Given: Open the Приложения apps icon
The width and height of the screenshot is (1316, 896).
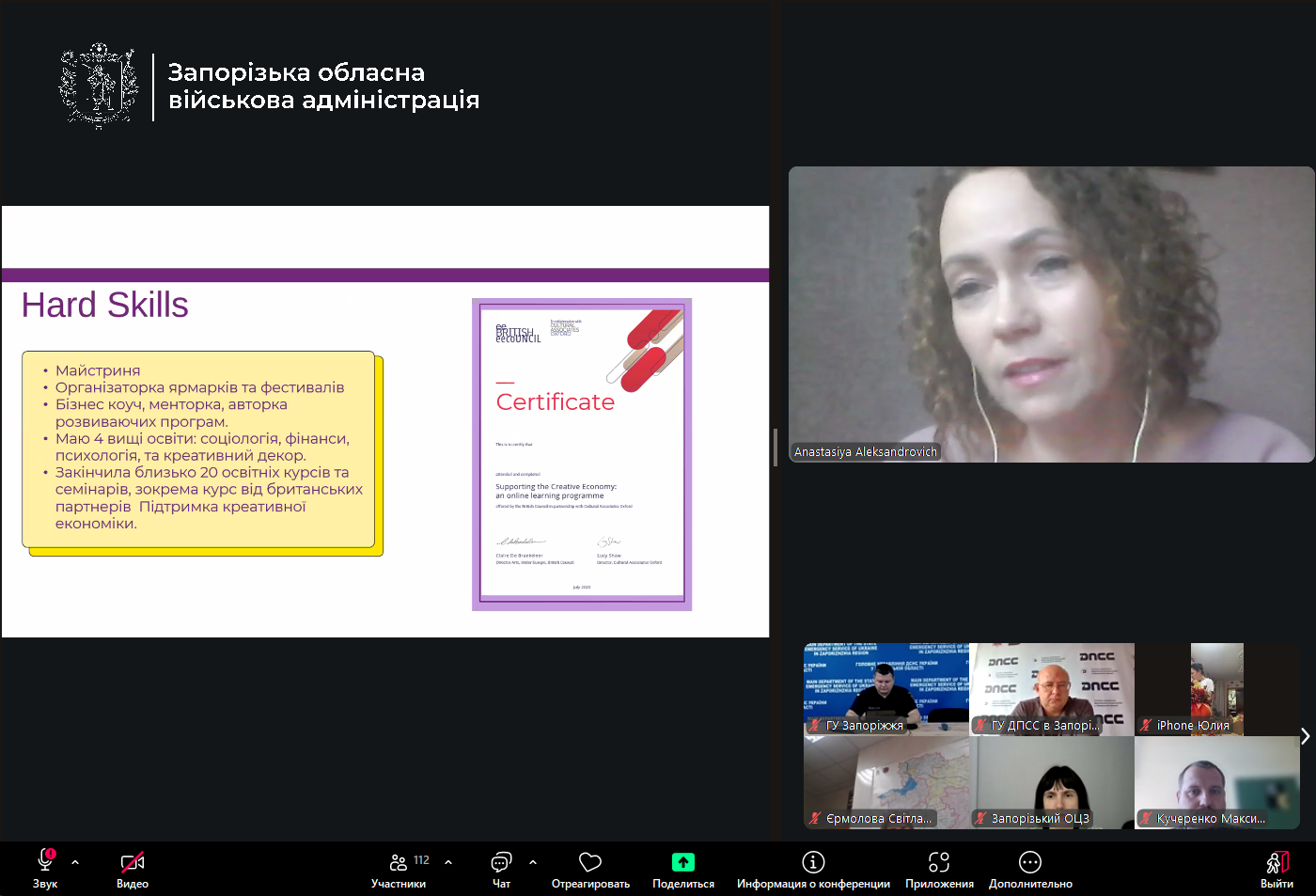Looking at the screenshot, I should pos(939,862).
